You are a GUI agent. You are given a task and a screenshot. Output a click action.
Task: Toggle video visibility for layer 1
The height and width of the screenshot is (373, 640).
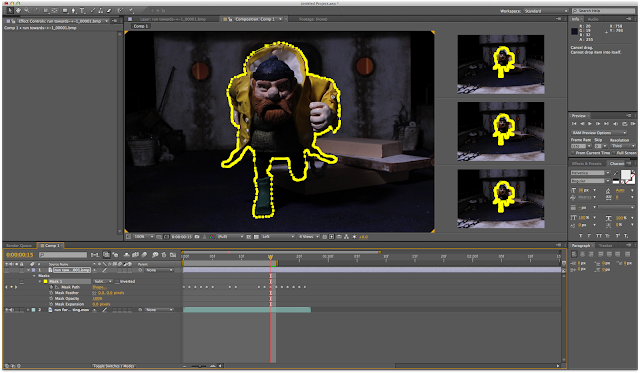tap(7, 270)
